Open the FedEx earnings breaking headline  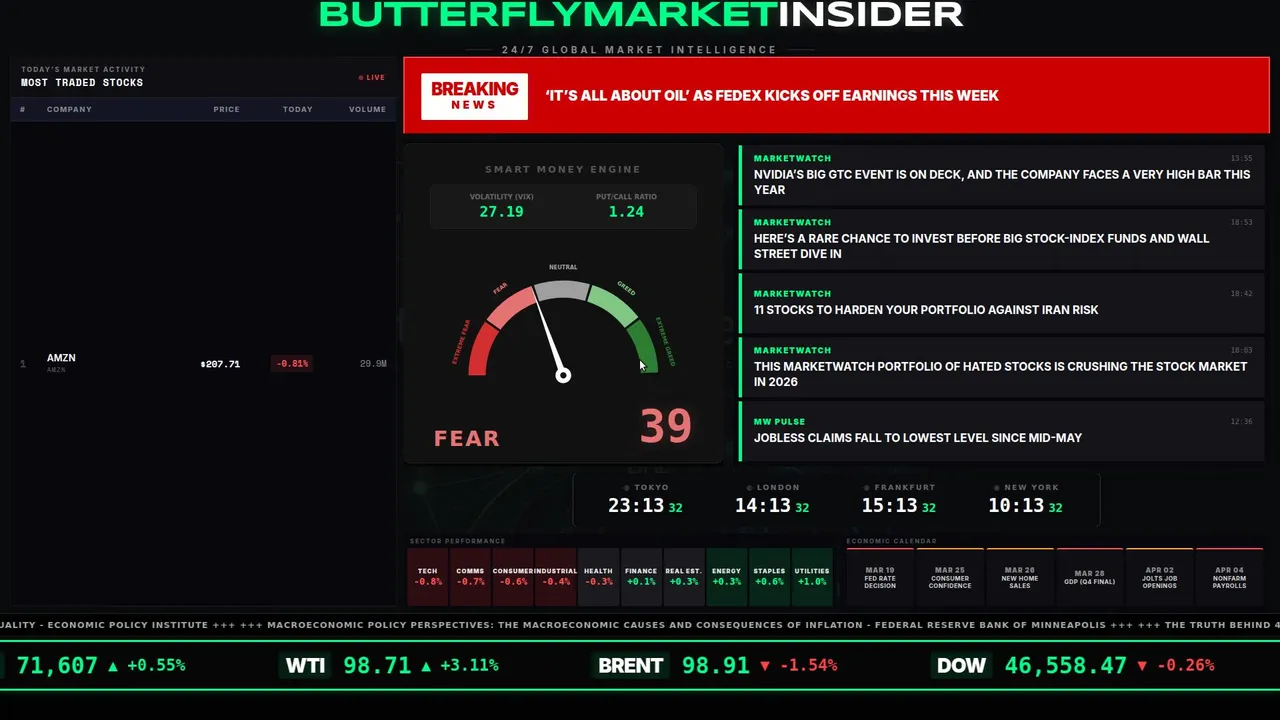coord(772,96)
